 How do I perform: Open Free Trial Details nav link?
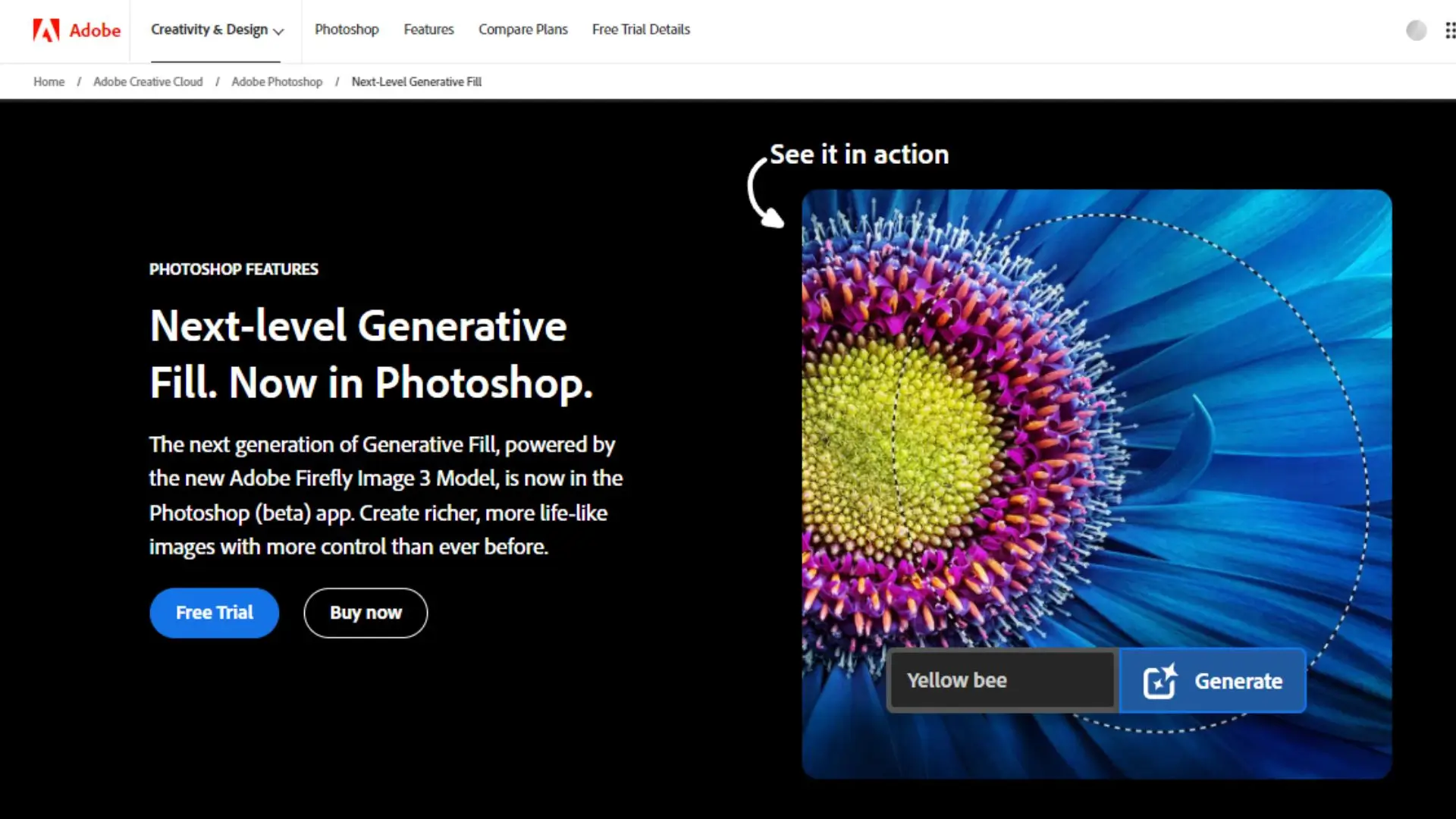pyautogui.click(x=641, y=30)
